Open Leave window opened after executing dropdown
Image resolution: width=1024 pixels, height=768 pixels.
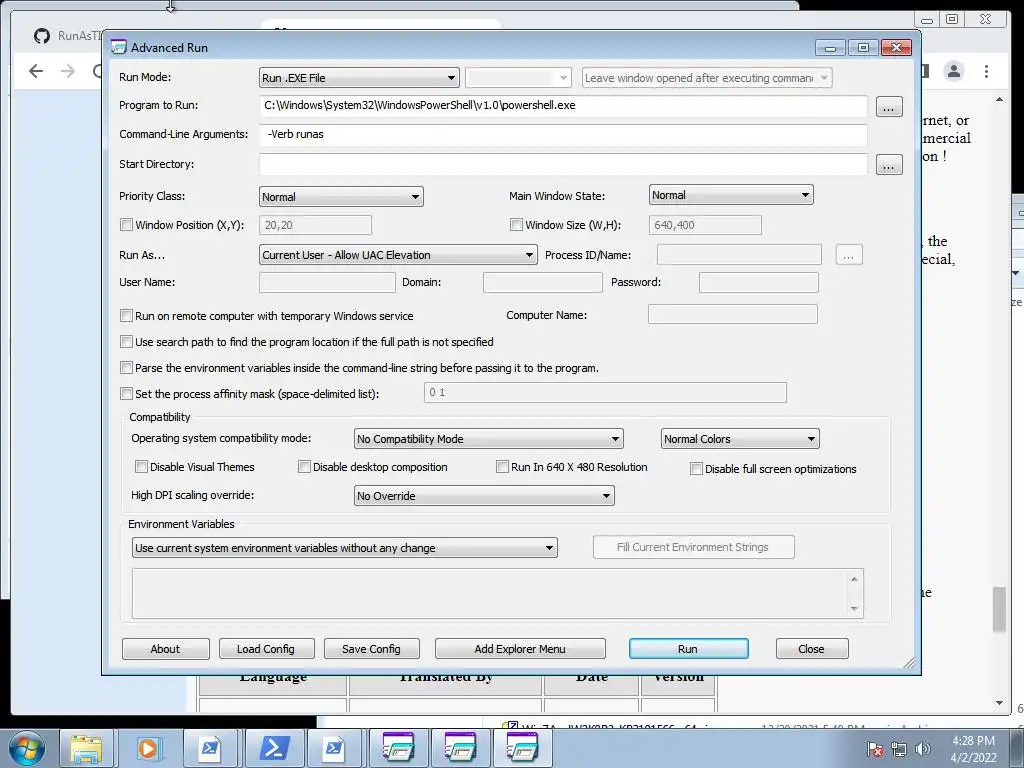click(707, 78)
